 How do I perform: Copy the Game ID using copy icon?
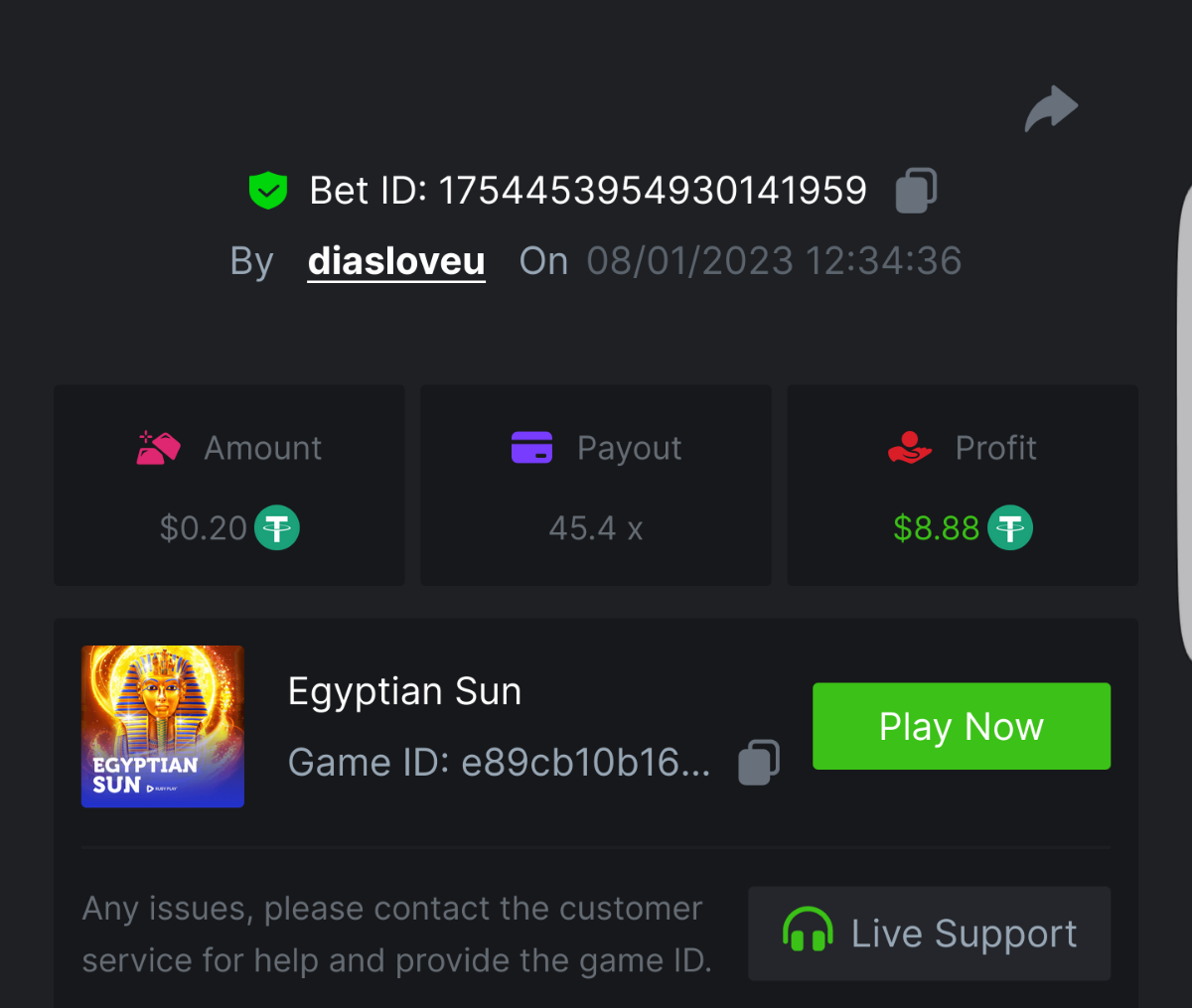[x=759, y=763]
